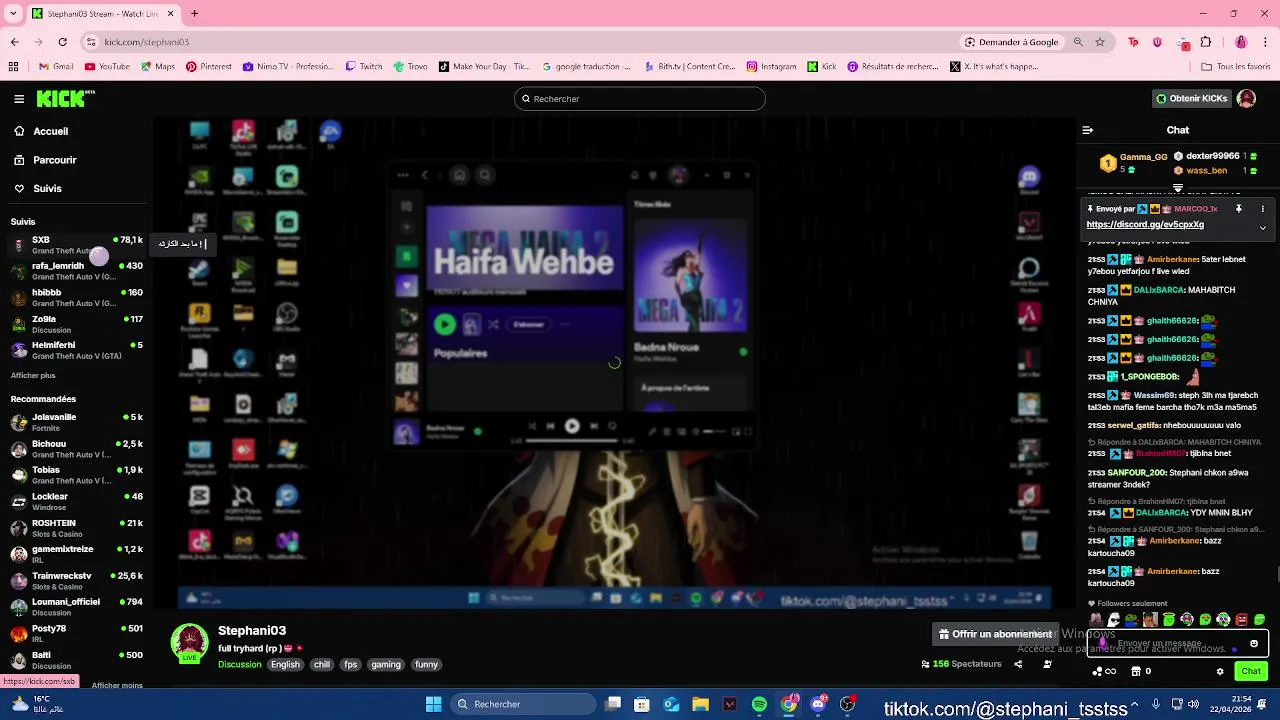Image resolution: width=1280 pixels, height=720 pixels.
Task: Open Locklear recommended channel
Action: (x=76, y=501)
